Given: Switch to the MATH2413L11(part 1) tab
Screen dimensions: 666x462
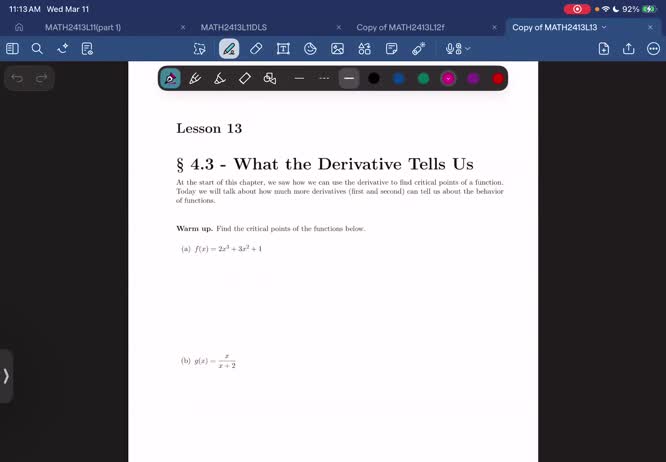Looking at the screenshot, I should [83, 27].
